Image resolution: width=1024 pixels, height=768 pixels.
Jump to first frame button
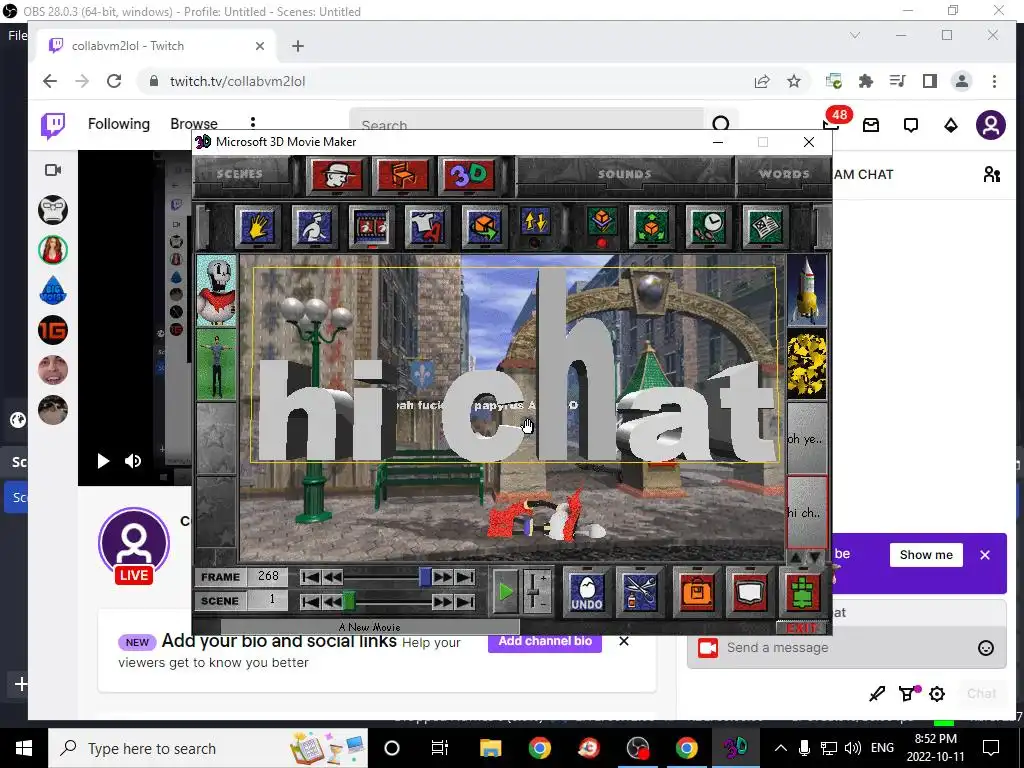click(x=311, y=577)
